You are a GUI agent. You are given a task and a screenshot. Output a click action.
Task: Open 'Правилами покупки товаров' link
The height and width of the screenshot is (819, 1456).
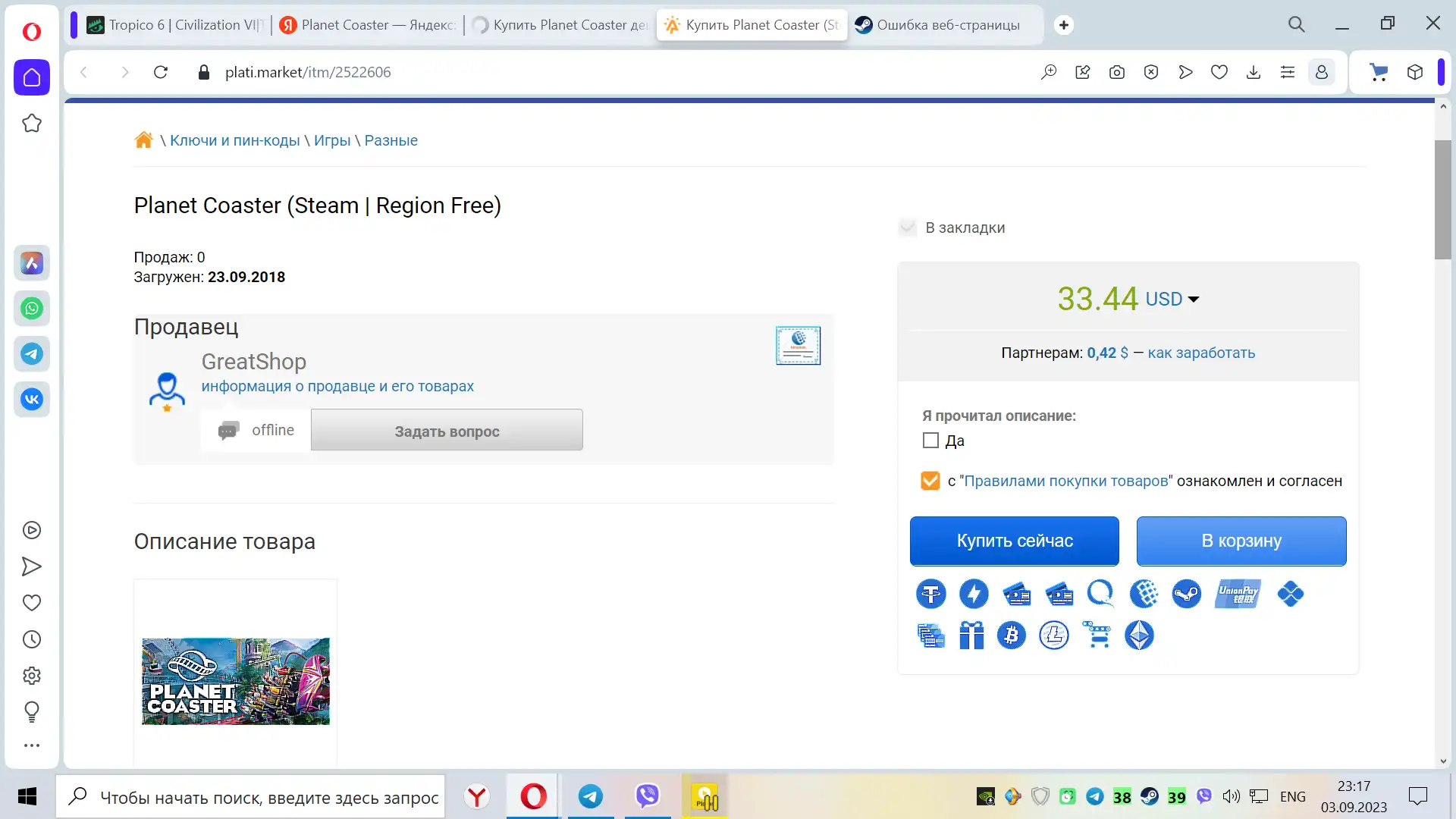click(x=1068, y=481)
